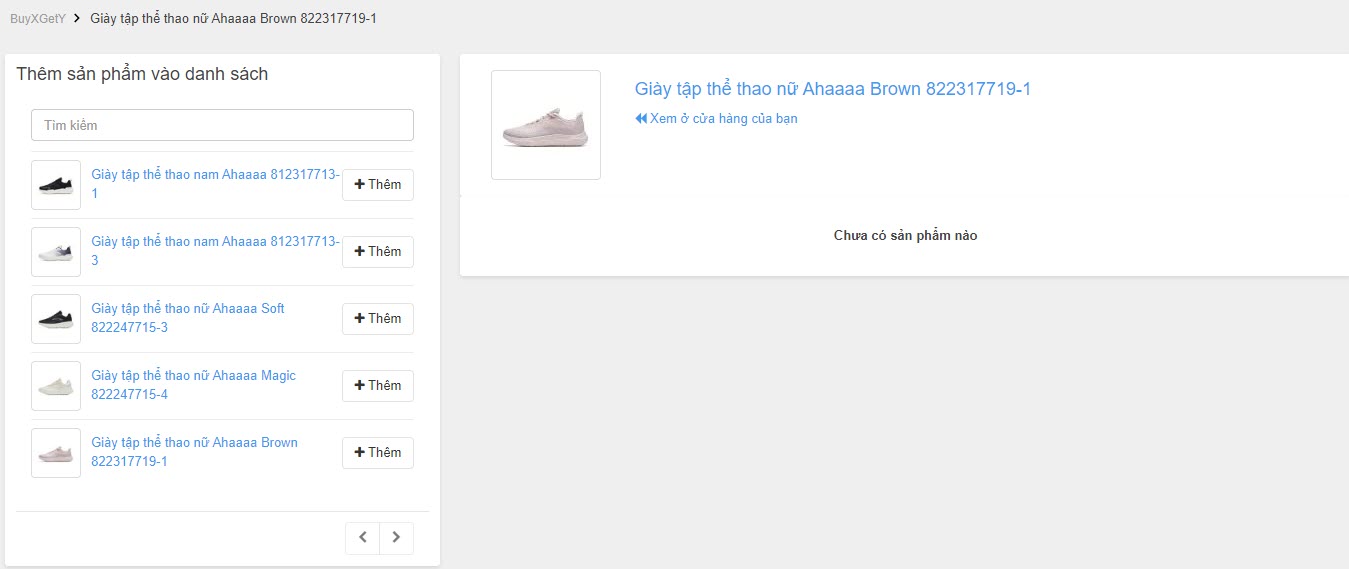Add the Ahaaaa Brown 822317719-1 product
1349x569 pixels.
click(377, 453)
